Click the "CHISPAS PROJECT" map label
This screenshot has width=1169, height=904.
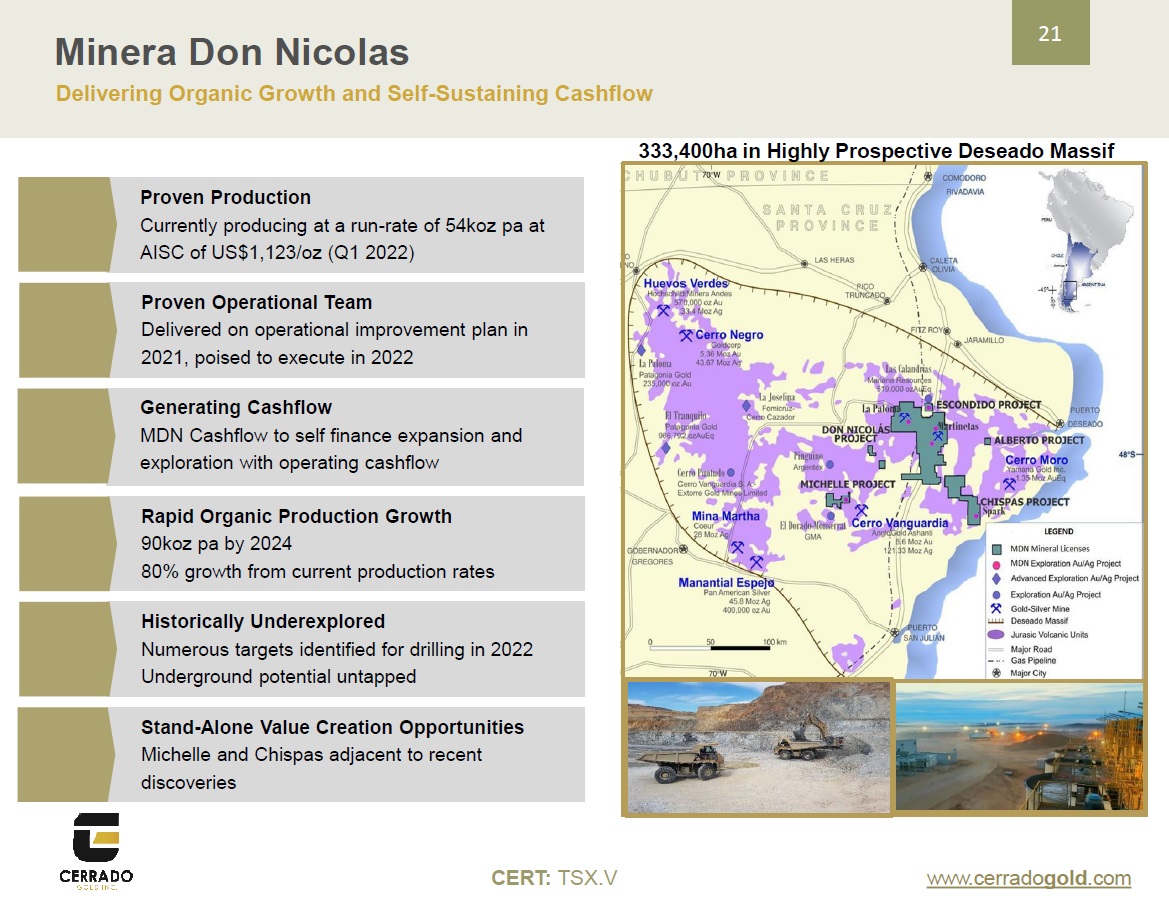(x=1024, y=502)
